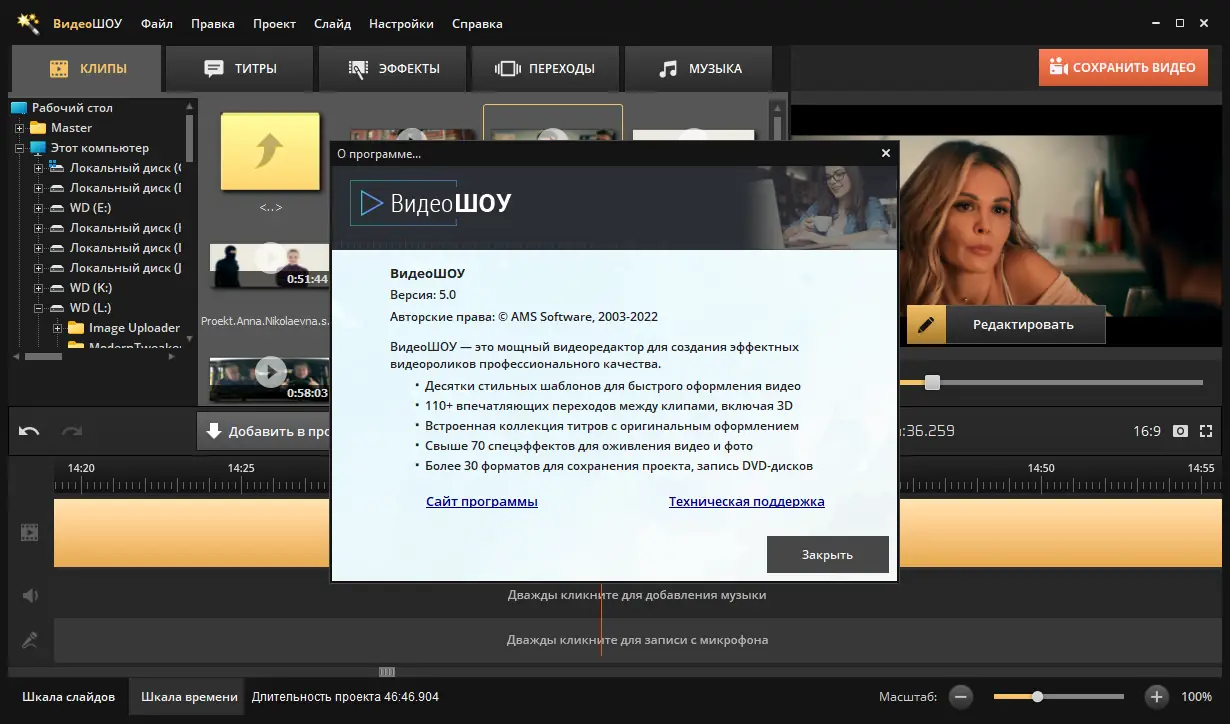Image resolution: width=1230 pixels, height=724 pixels.
Task: Click the Добавить в проект button
Action: (264, 432)
